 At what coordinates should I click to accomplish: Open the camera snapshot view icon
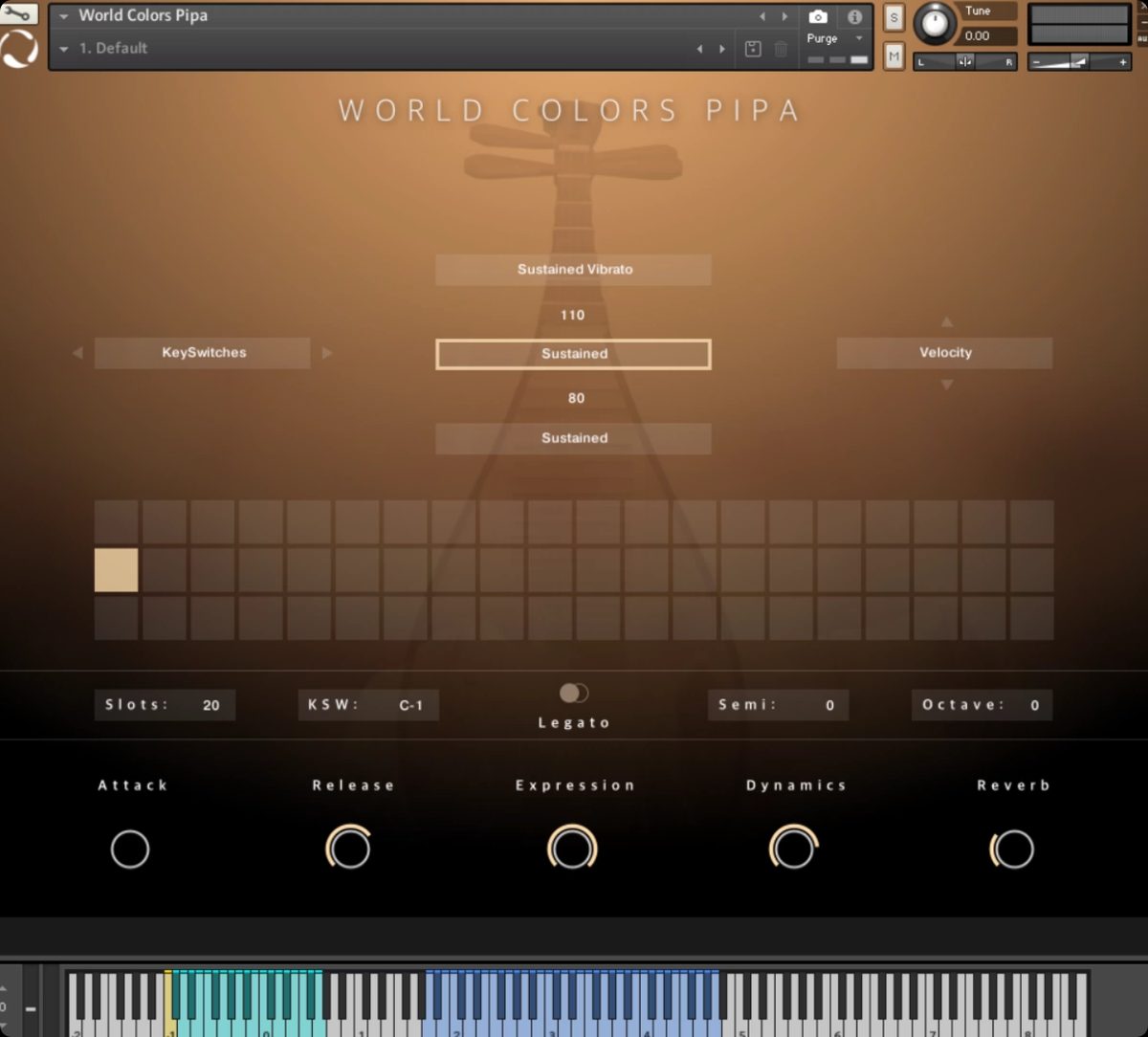click(818, 16)
